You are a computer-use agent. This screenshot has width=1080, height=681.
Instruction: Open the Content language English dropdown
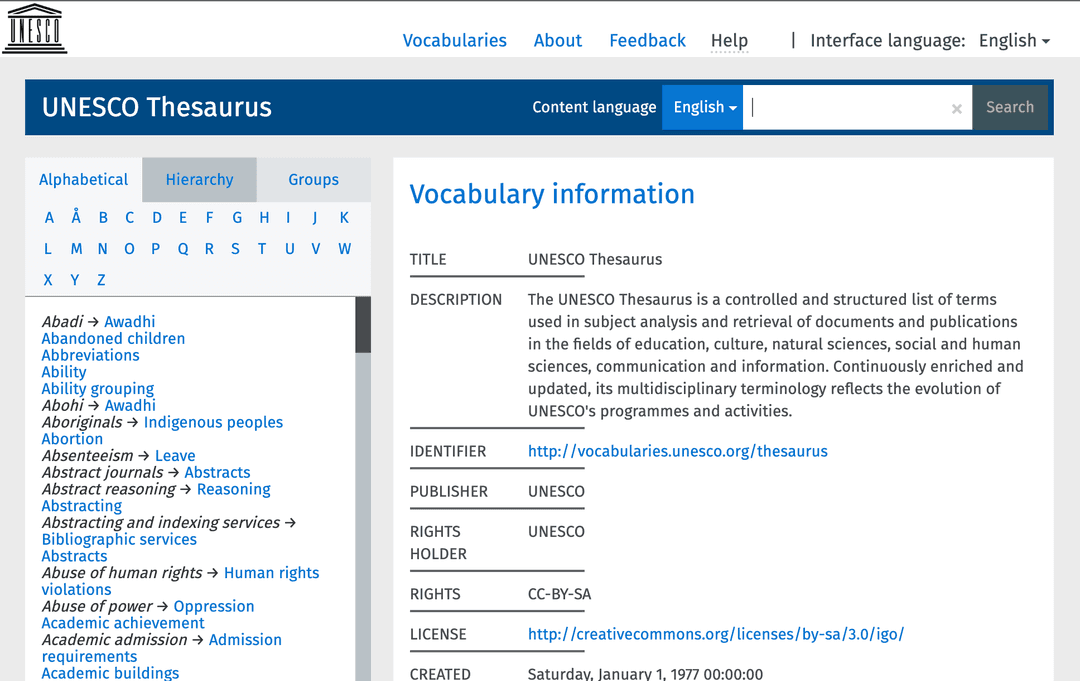tap(703, 107)
